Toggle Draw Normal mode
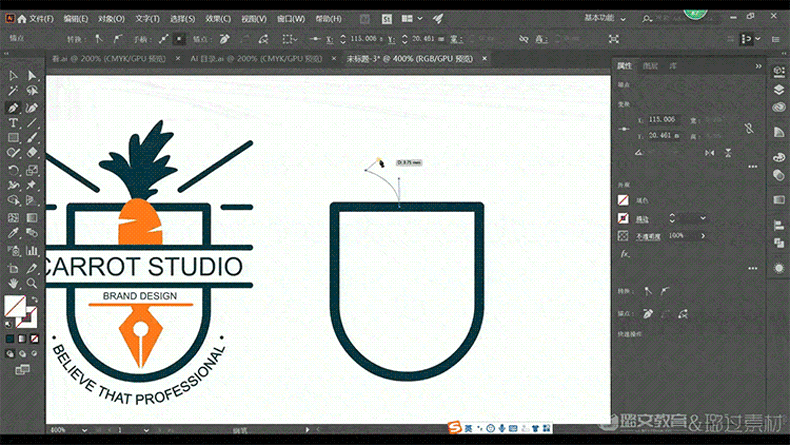790x445 pixels. point(10,354)
